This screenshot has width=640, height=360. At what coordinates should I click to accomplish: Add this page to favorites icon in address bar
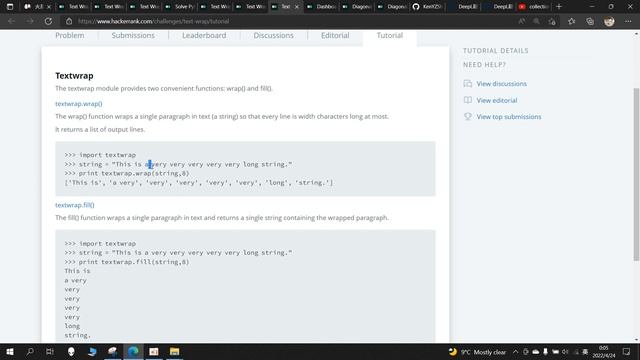coord(552,21)
